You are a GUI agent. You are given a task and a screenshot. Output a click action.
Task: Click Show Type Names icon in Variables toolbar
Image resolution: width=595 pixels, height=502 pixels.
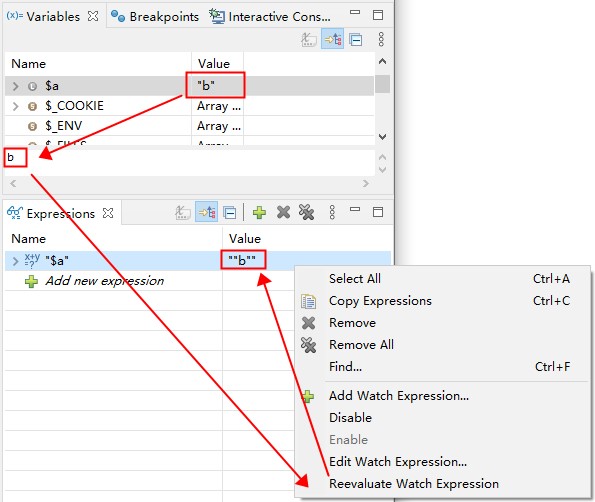point(309,39)
